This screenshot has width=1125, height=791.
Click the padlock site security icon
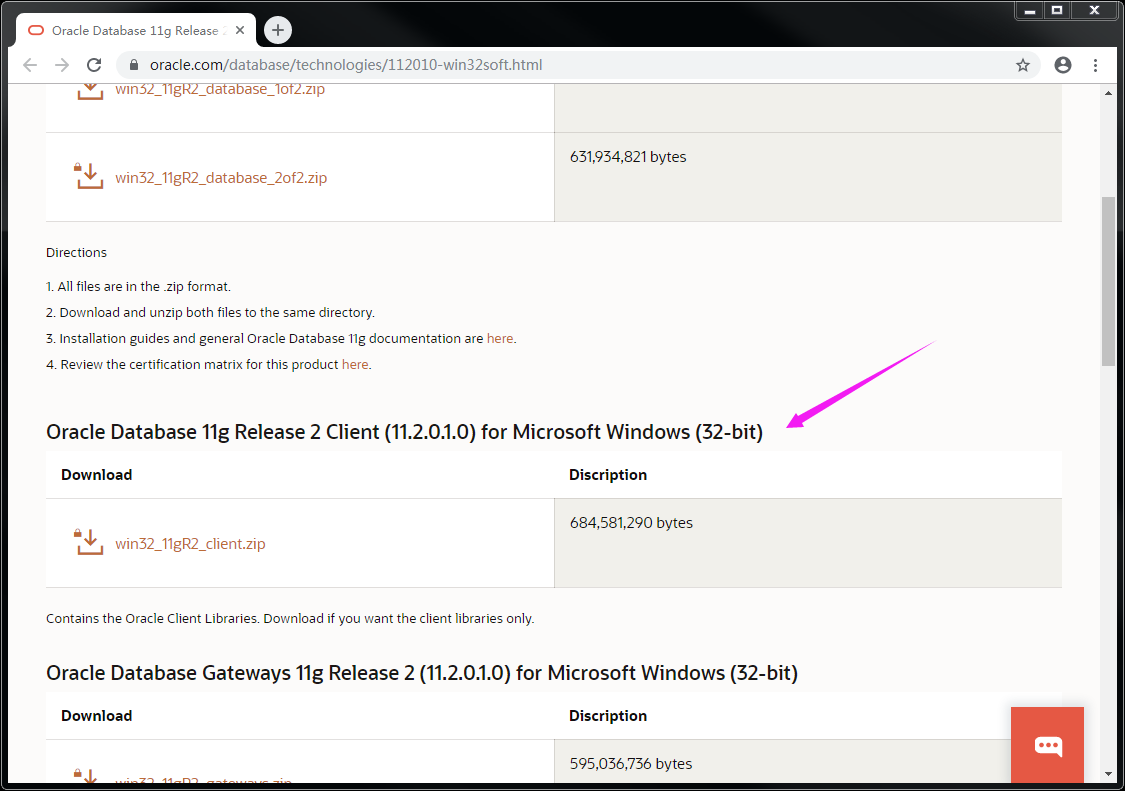[133, 65]
